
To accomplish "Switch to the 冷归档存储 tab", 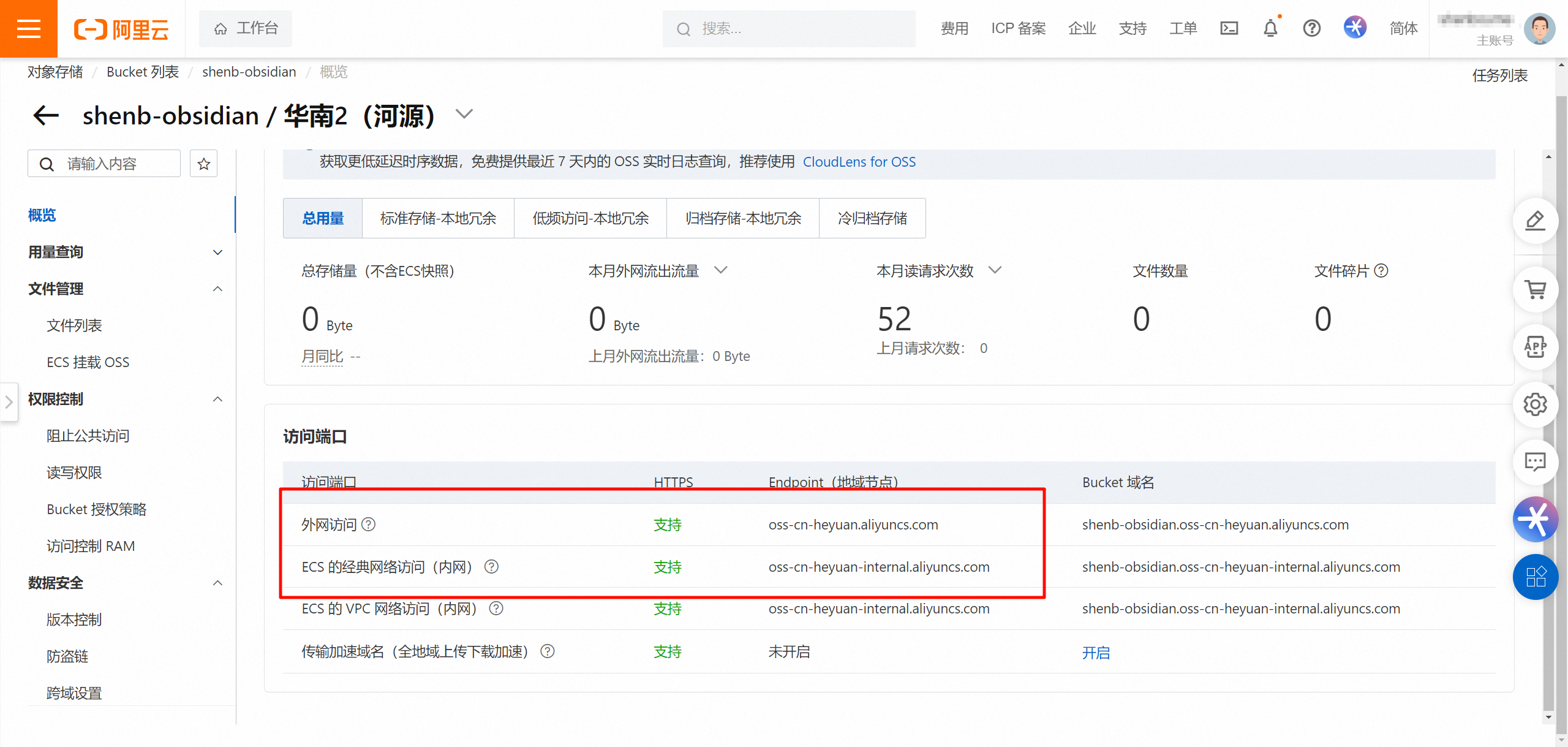I will pyautogui.click(x=872, y=218).
